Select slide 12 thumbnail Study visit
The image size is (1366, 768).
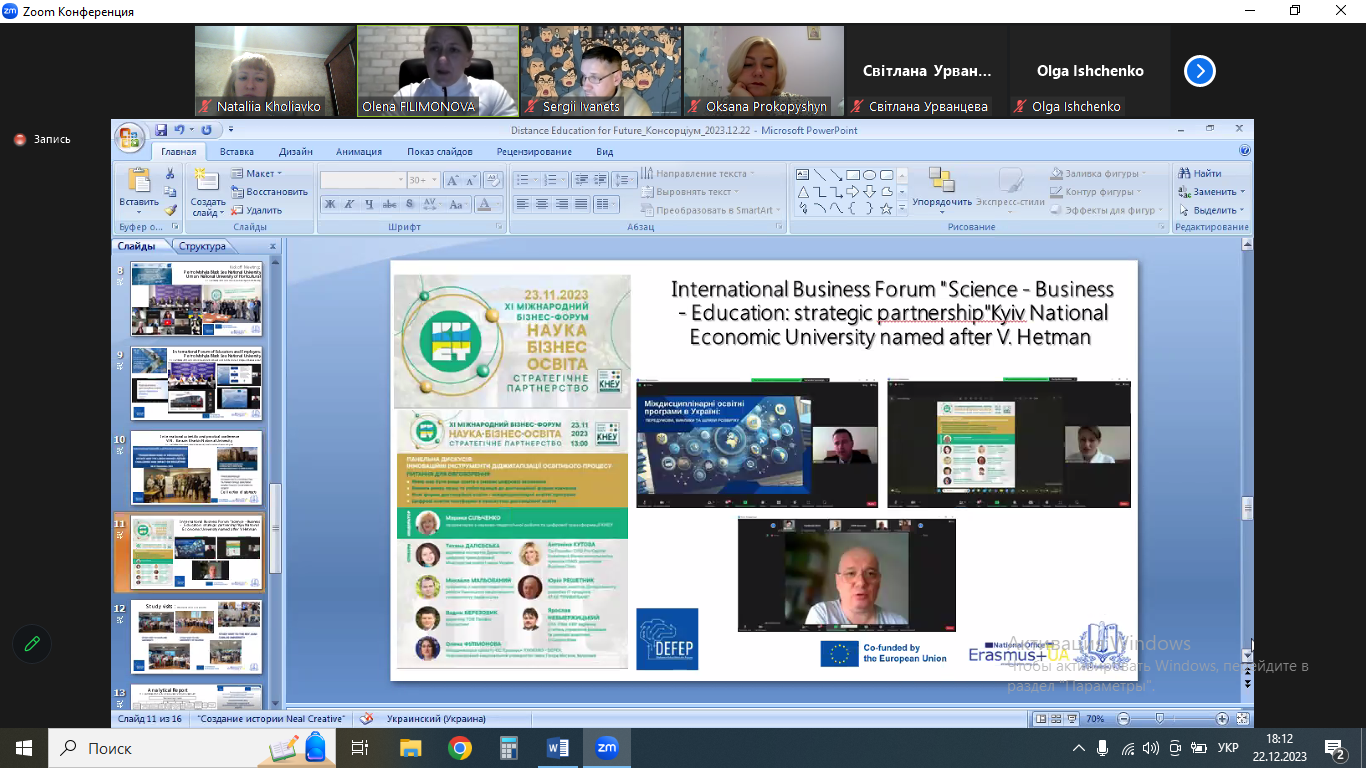pos(196,636)
